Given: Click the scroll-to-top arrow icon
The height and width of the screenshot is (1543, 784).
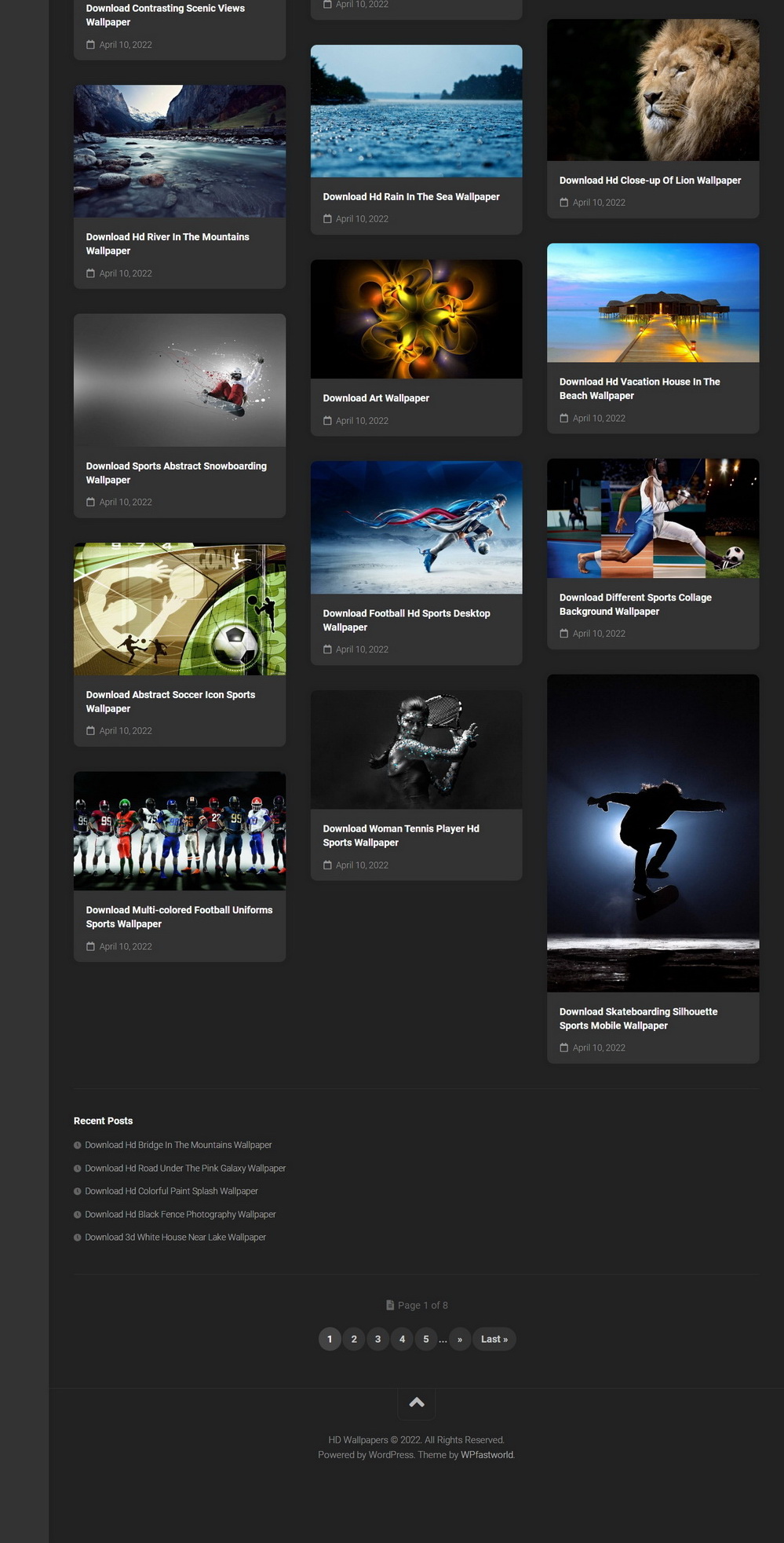Looking at the screenshot, I should [x=417, y=1402].
